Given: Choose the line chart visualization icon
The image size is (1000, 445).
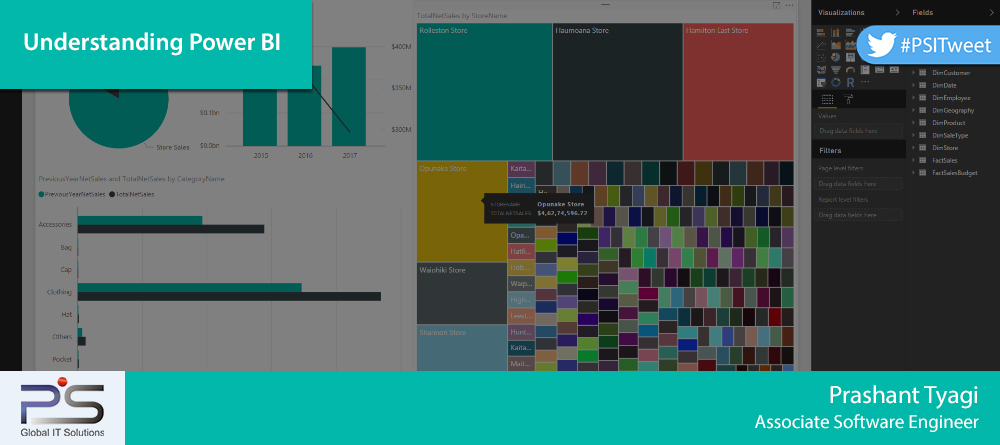Looking at the screenshot, I should point(821,45).
